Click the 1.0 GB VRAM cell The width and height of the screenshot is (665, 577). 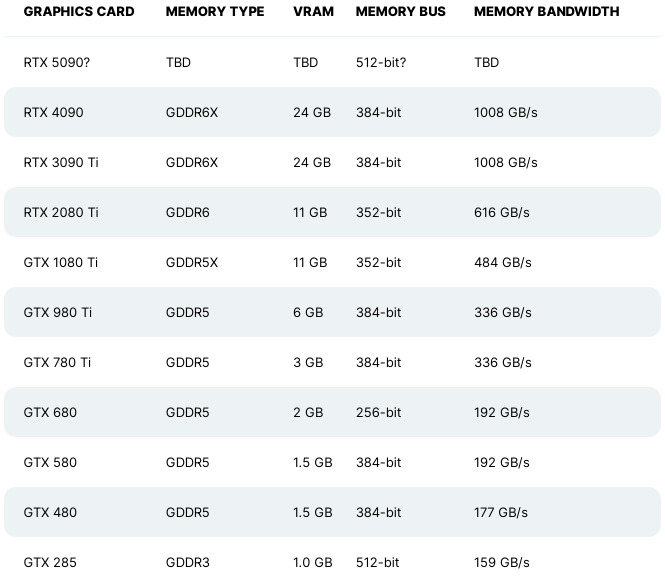313,563
